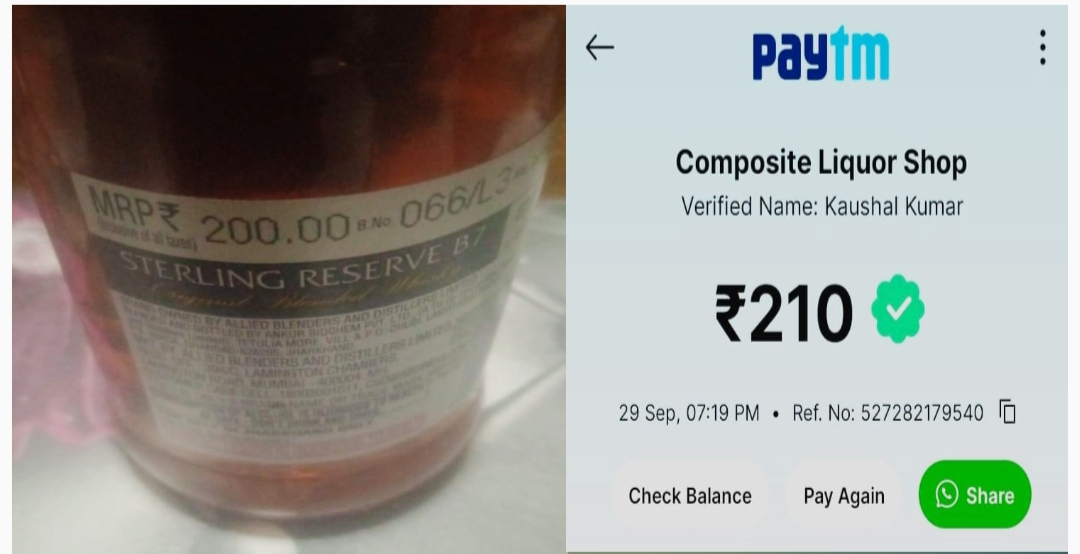Click reference number 527282179540
This screenshot has height=554, width=1080.
point(888,413)
